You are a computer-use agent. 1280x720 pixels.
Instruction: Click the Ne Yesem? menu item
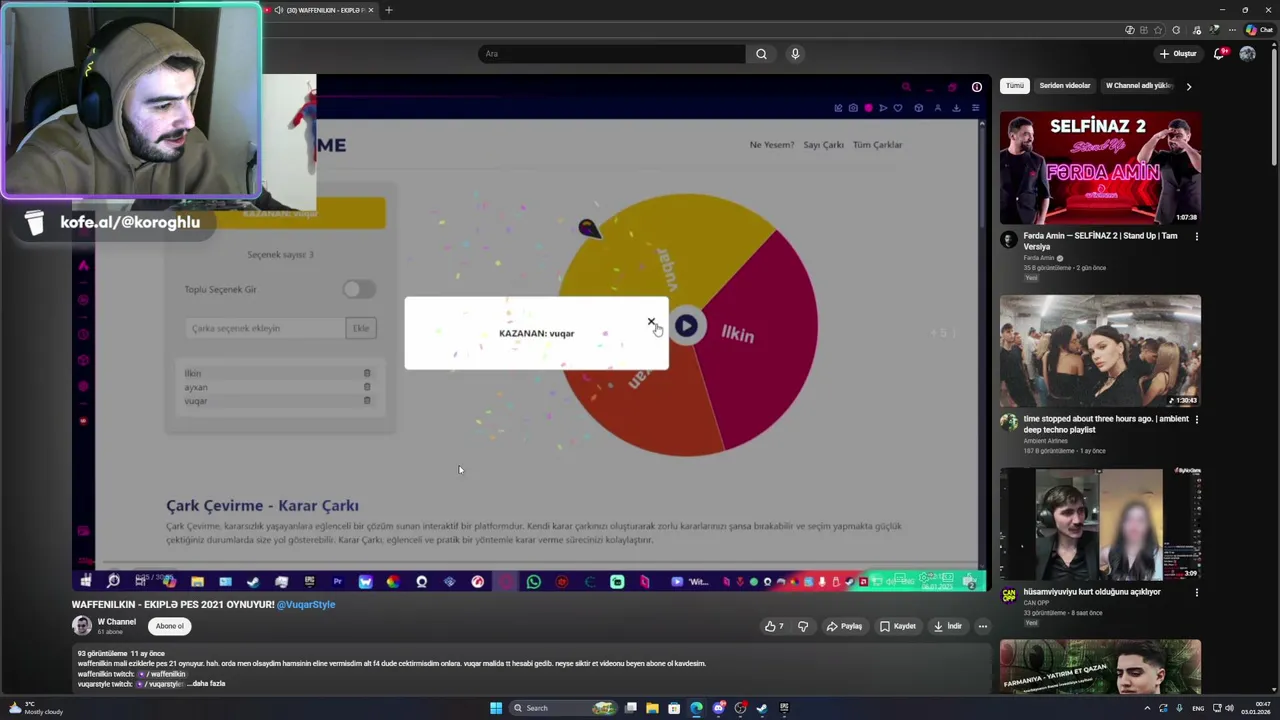click(772, 145)
